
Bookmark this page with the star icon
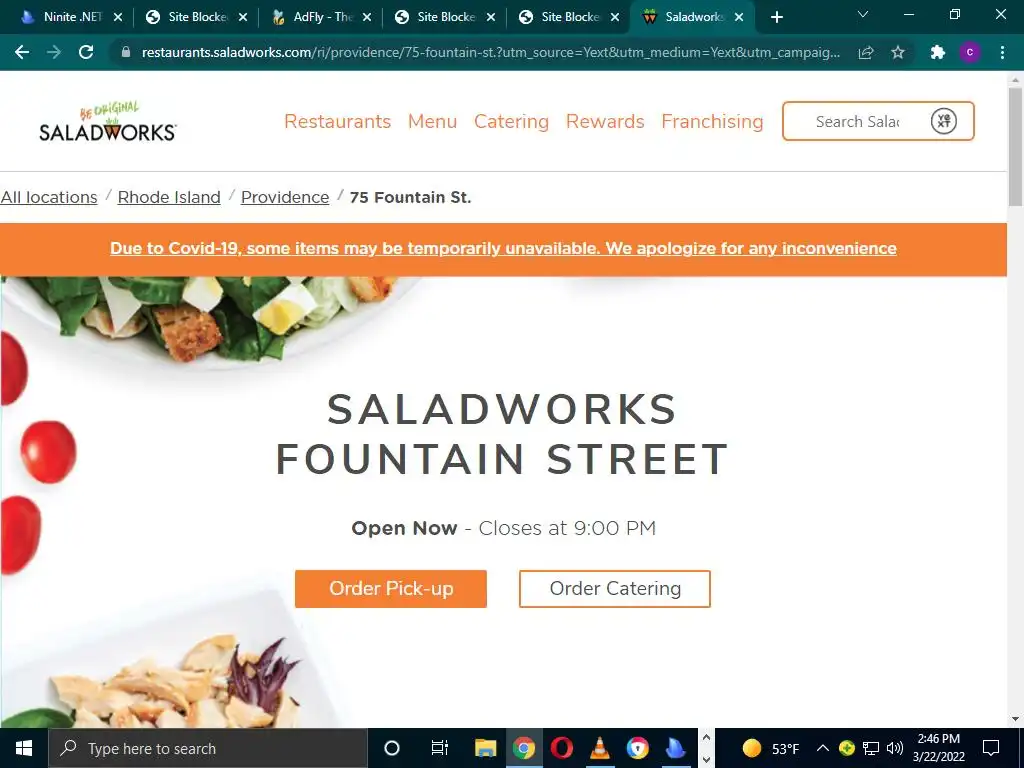(x=898, y=52)
